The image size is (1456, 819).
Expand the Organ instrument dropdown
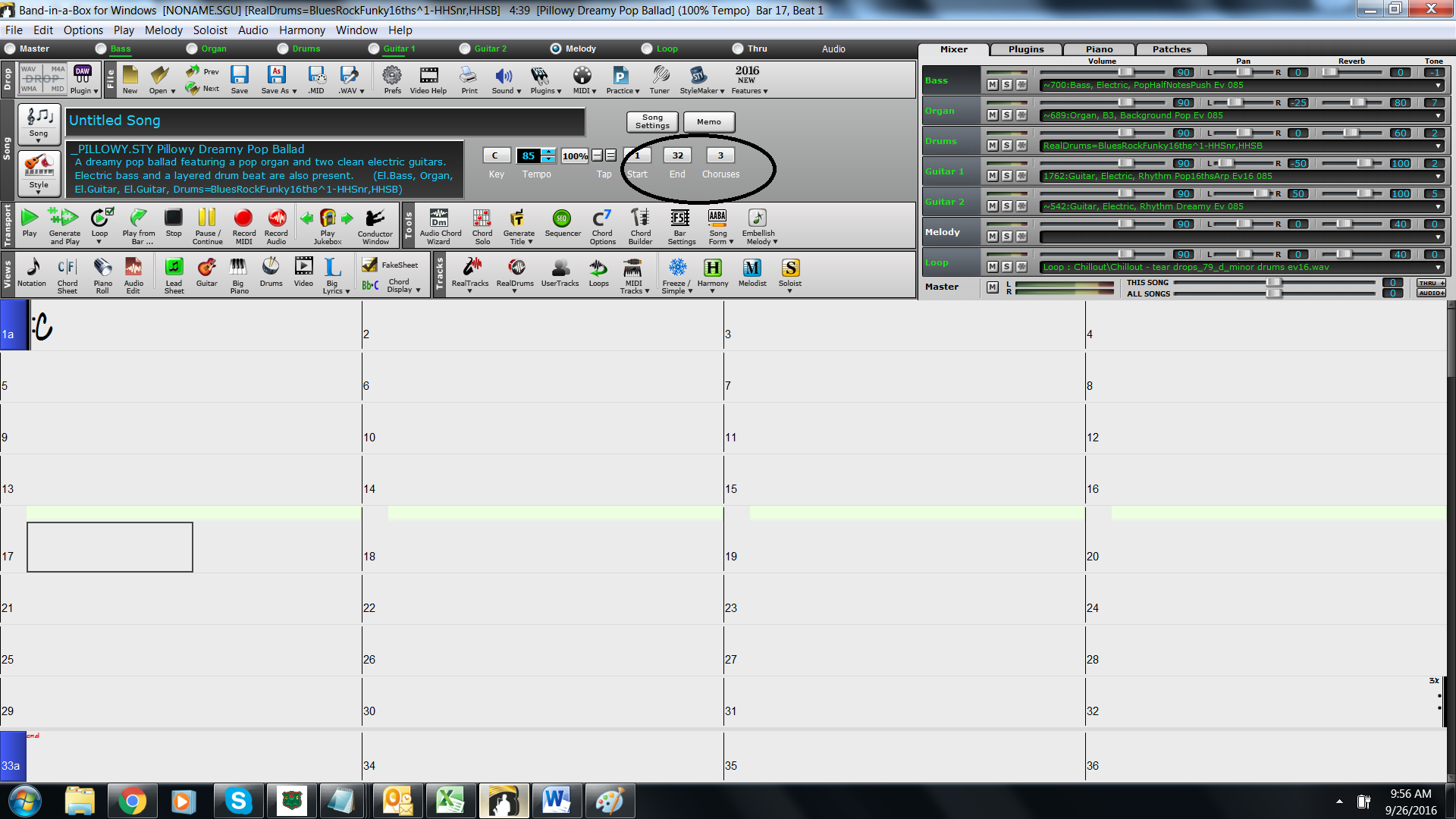pyautogui.click(x=1438, y=115)
